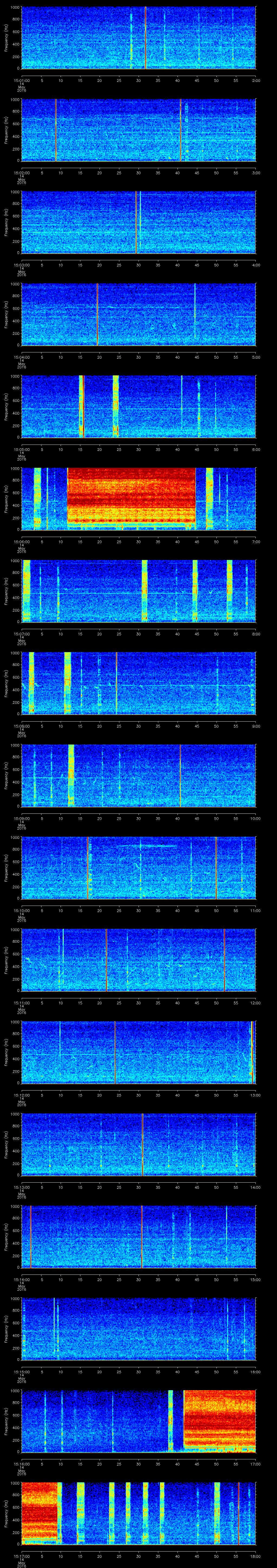Select the spectrogram panel starting at 15:08:00
Screen dimensions: 277x1568
(138, 683)
